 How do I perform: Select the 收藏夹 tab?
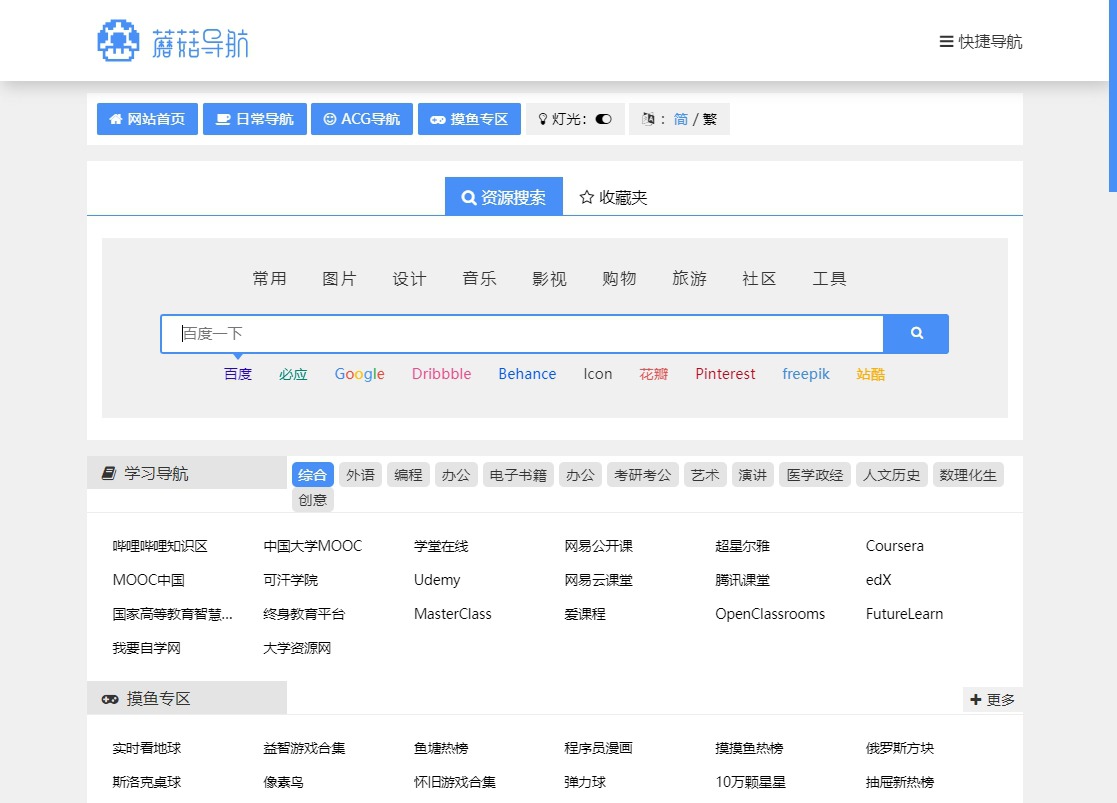click(613, 197)
